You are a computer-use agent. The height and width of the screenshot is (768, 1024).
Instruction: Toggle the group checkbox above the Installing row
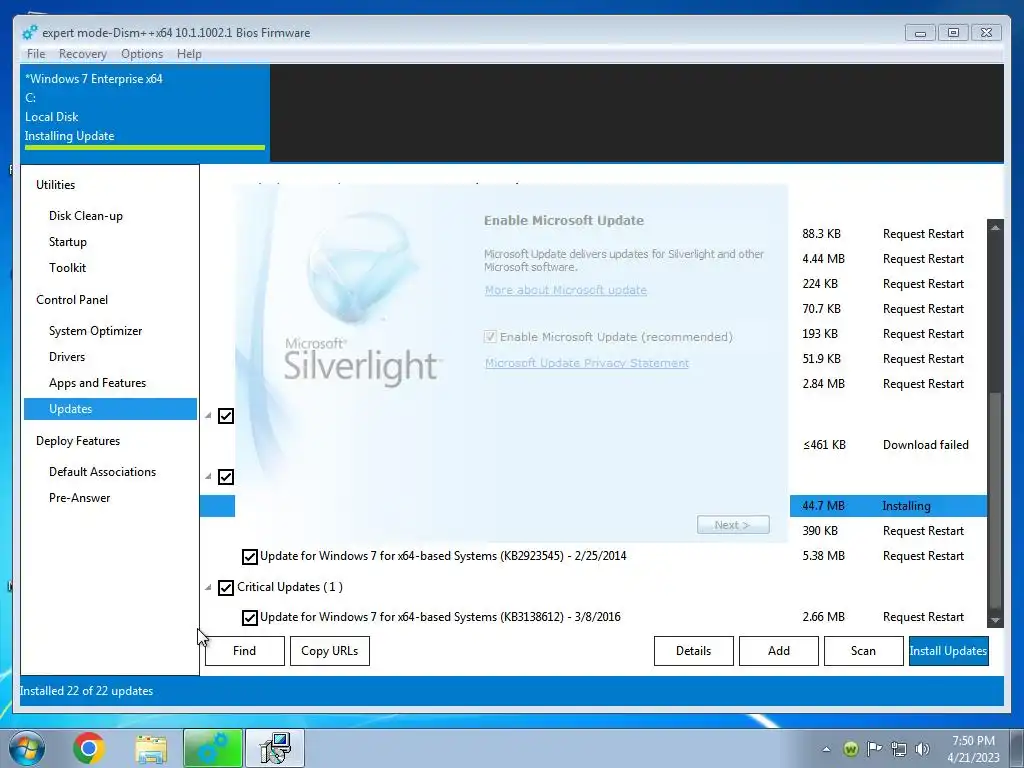[x=226, y=477]
